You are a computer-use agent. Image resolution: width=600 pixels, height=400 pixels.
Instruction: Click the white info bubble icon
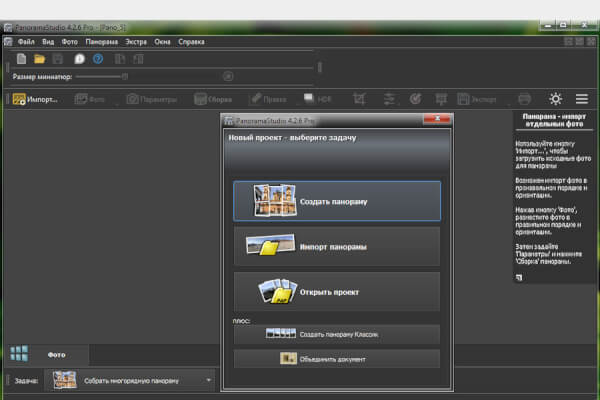coord(79,59)
